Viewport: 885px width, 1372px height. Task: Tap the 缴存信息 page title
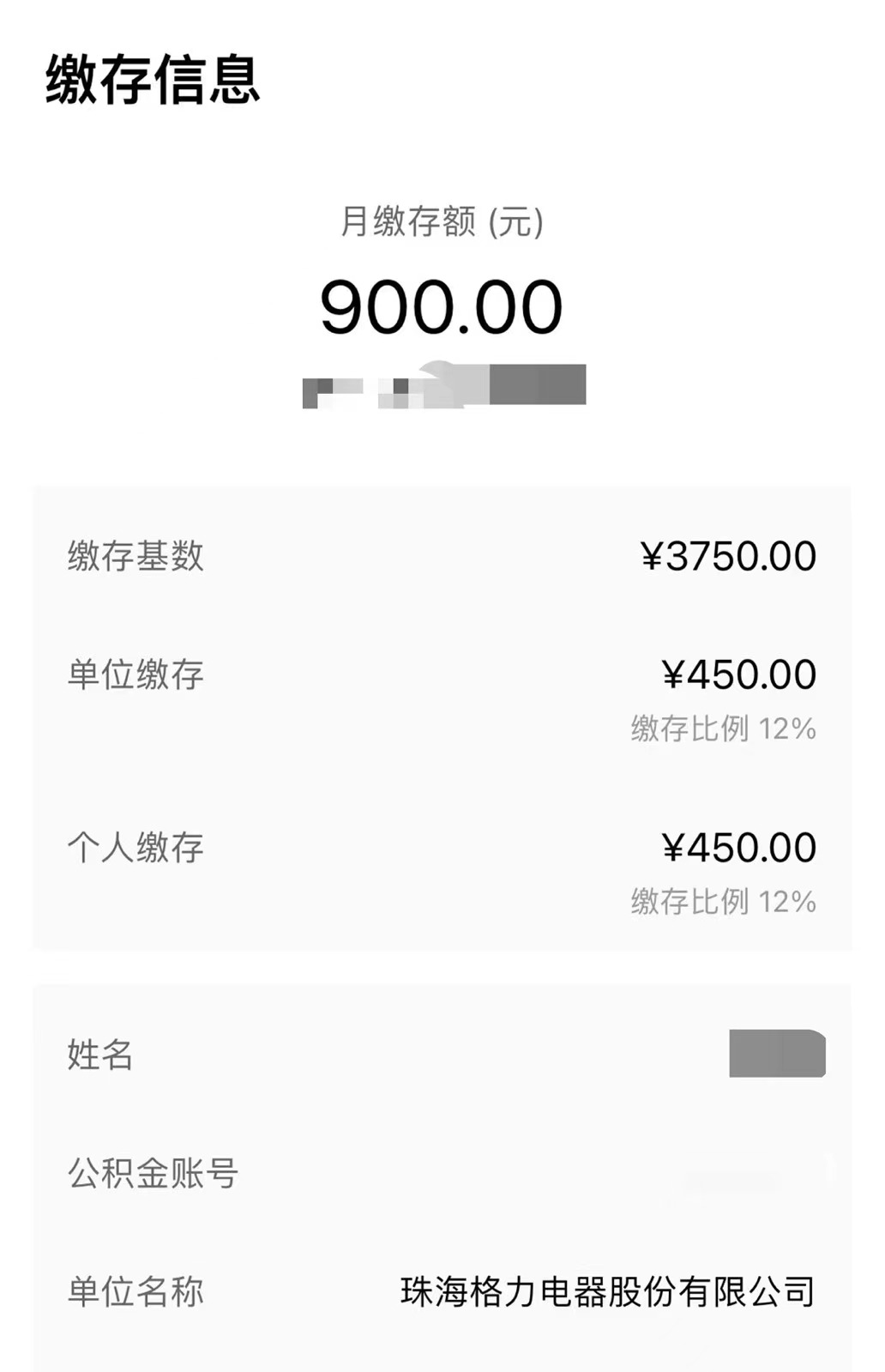pos(153,80)
